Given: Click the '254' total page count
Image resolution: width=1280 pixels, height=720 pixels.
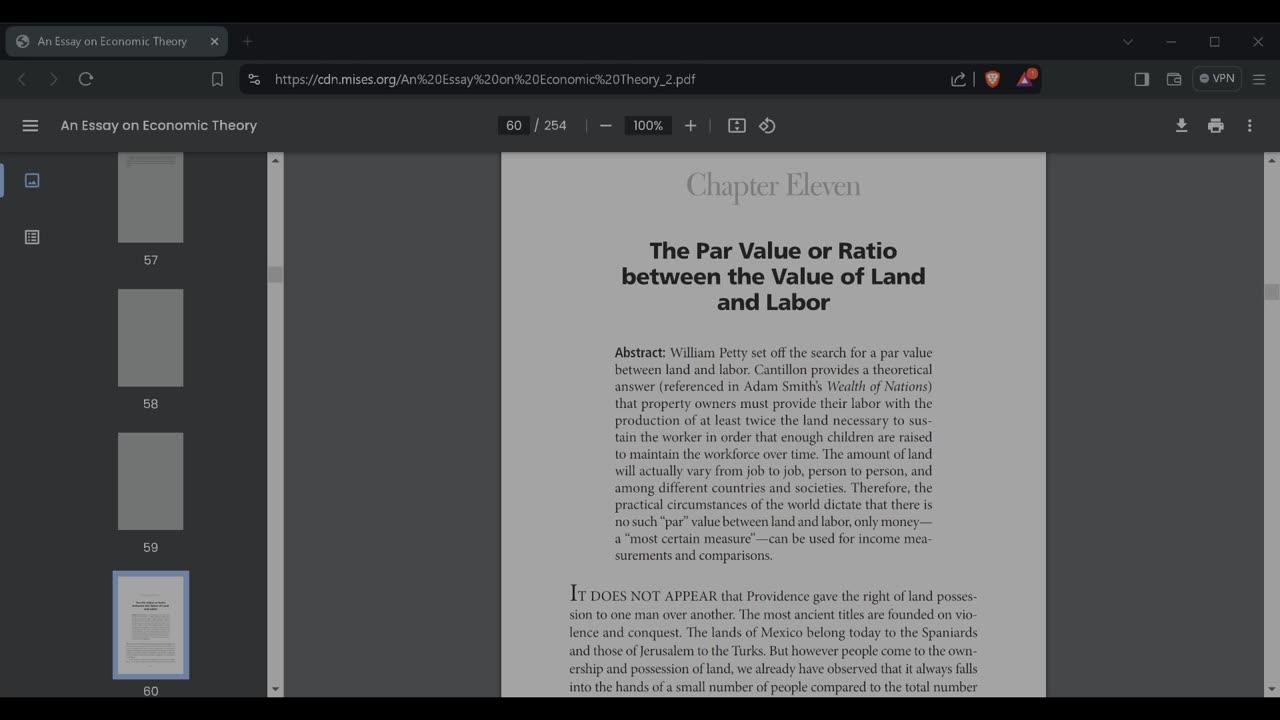Looking at the screenshot, I should (555, 126).
